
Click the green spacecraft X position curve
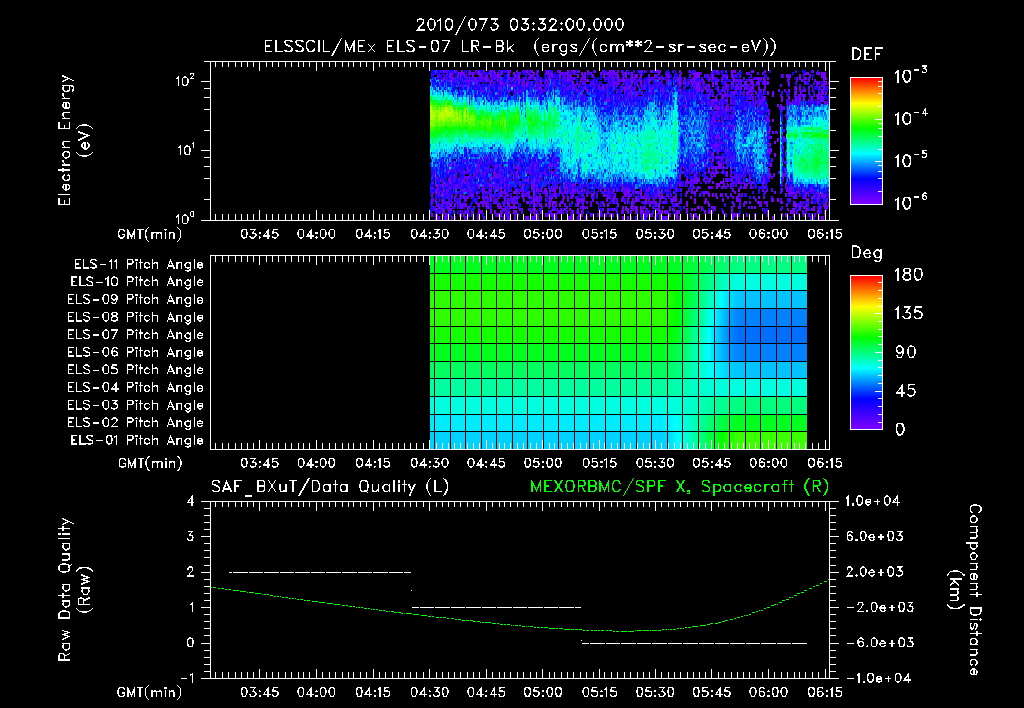tap(520, 624)
